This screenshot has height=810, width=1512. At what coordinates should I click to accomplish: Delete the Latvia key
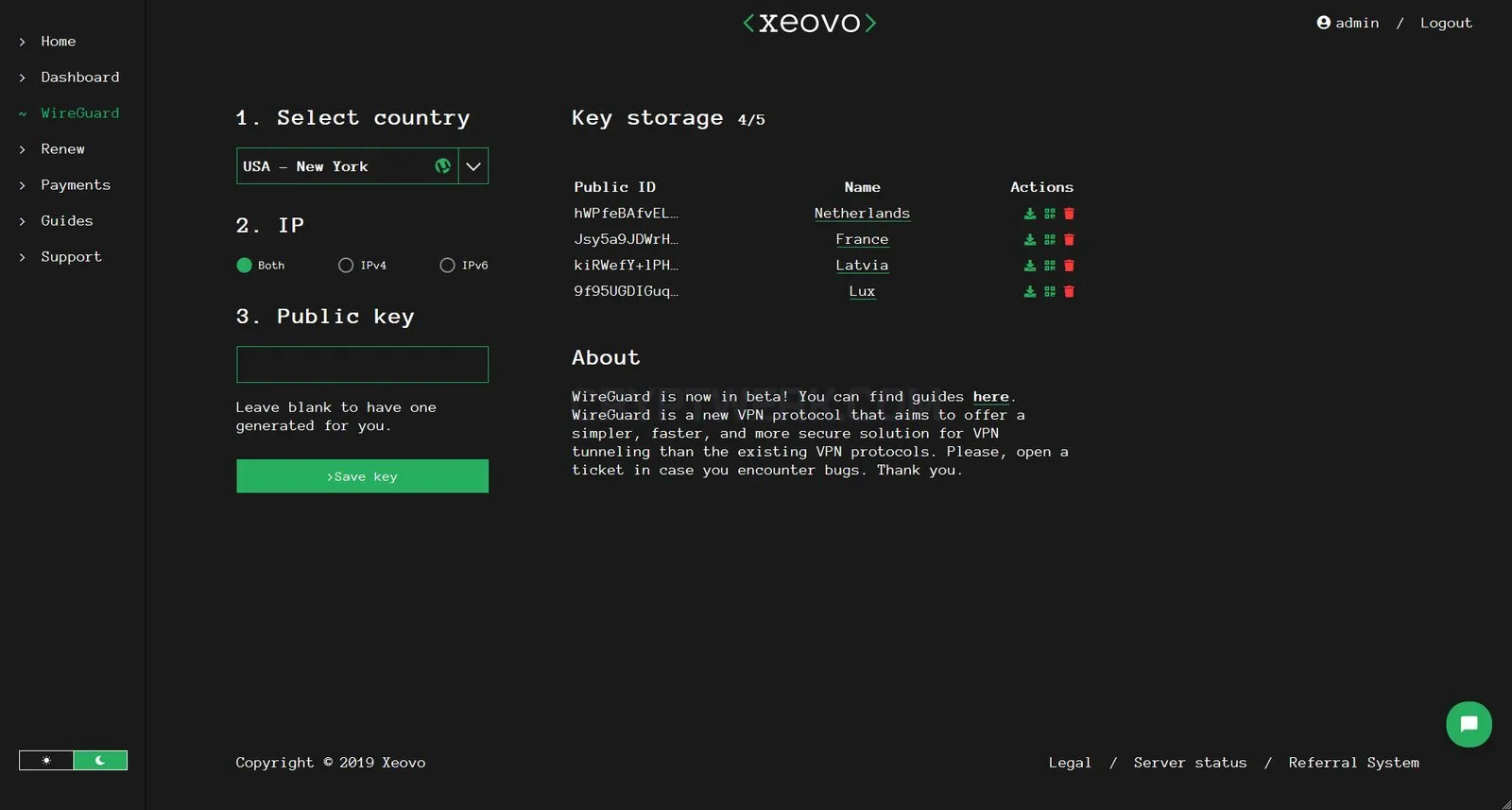pyautogui.click(x=1069, y=266)
